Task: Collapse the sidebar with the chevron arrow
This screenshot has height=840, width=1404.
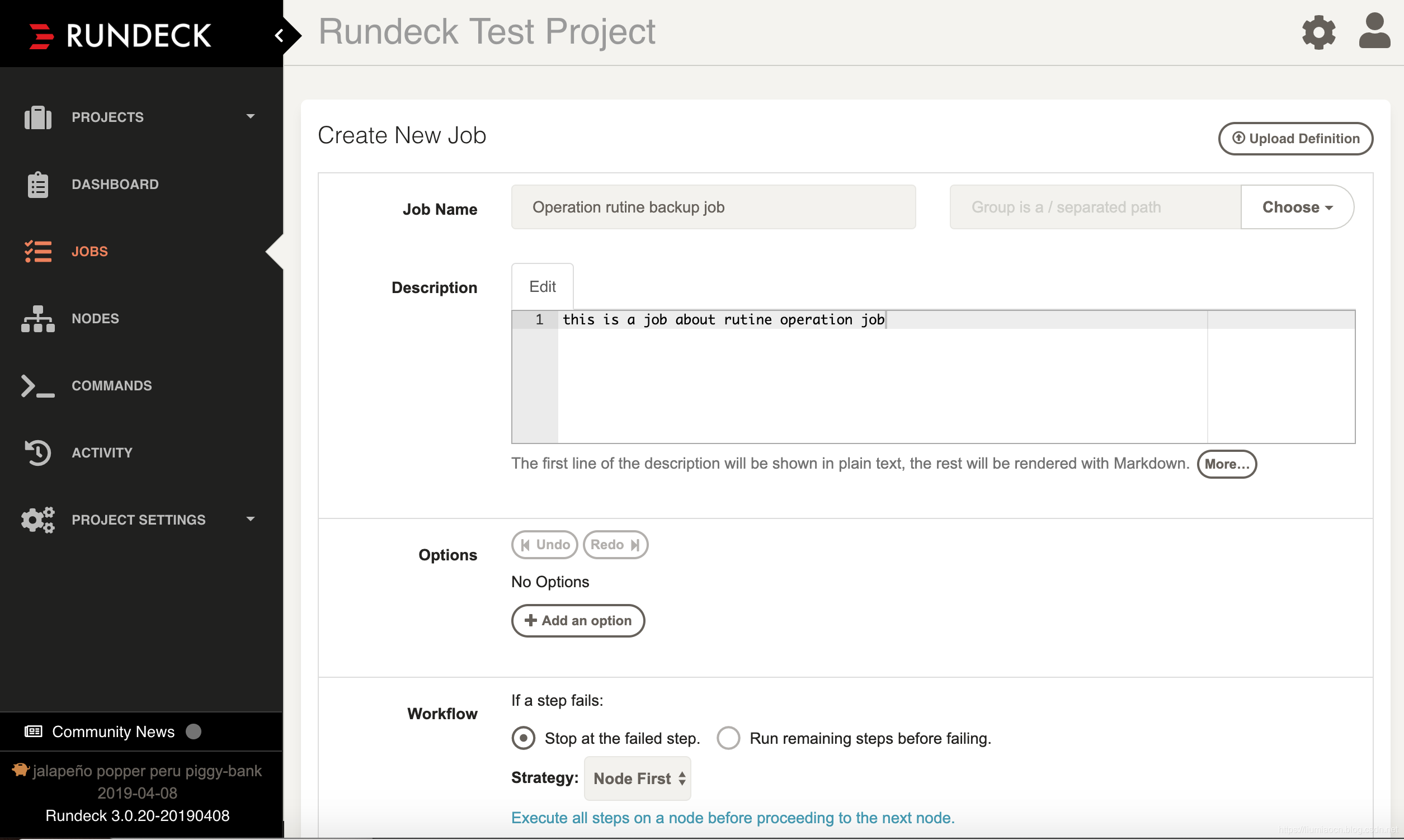Action: pyautogui.click(x=279, y=36)
